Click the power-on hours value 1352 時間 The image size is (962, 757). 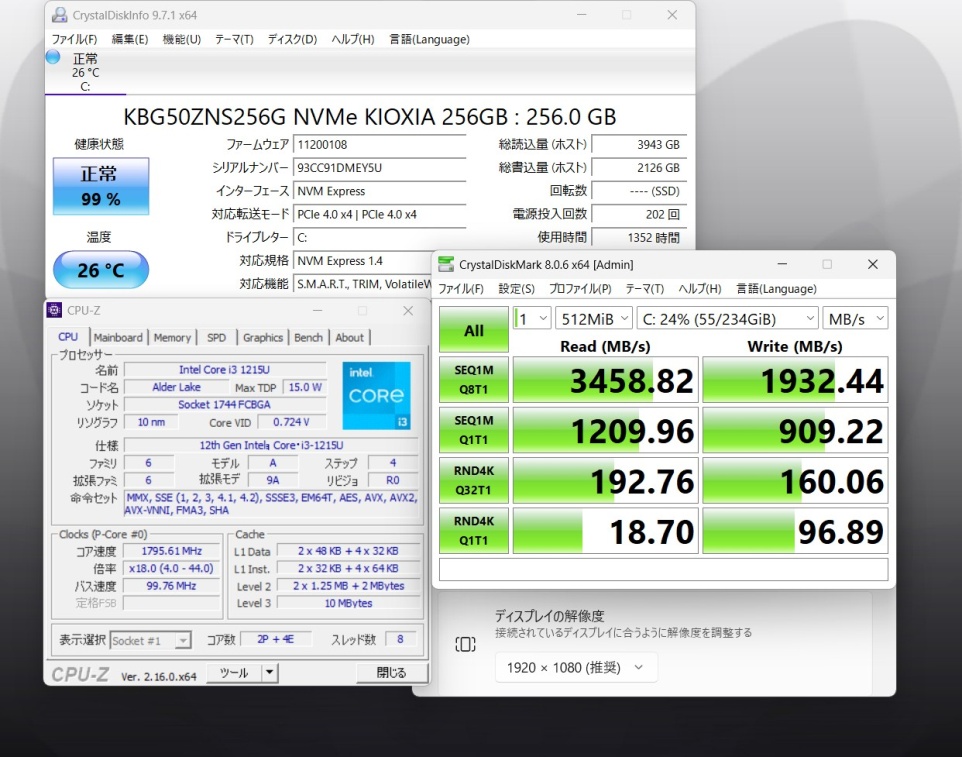coord(639,237)
